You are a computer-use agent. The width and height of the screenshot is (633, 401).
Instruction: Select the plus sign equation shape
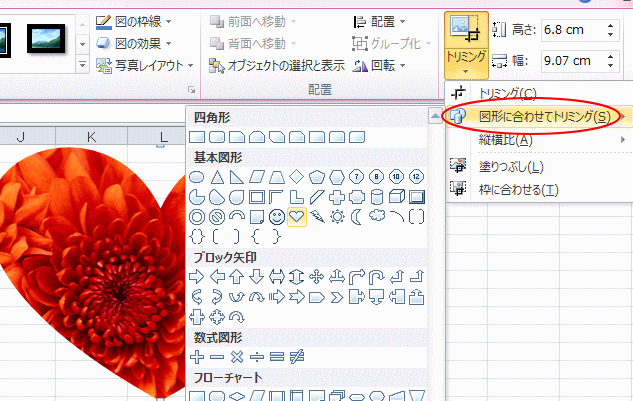pos(197,357)
